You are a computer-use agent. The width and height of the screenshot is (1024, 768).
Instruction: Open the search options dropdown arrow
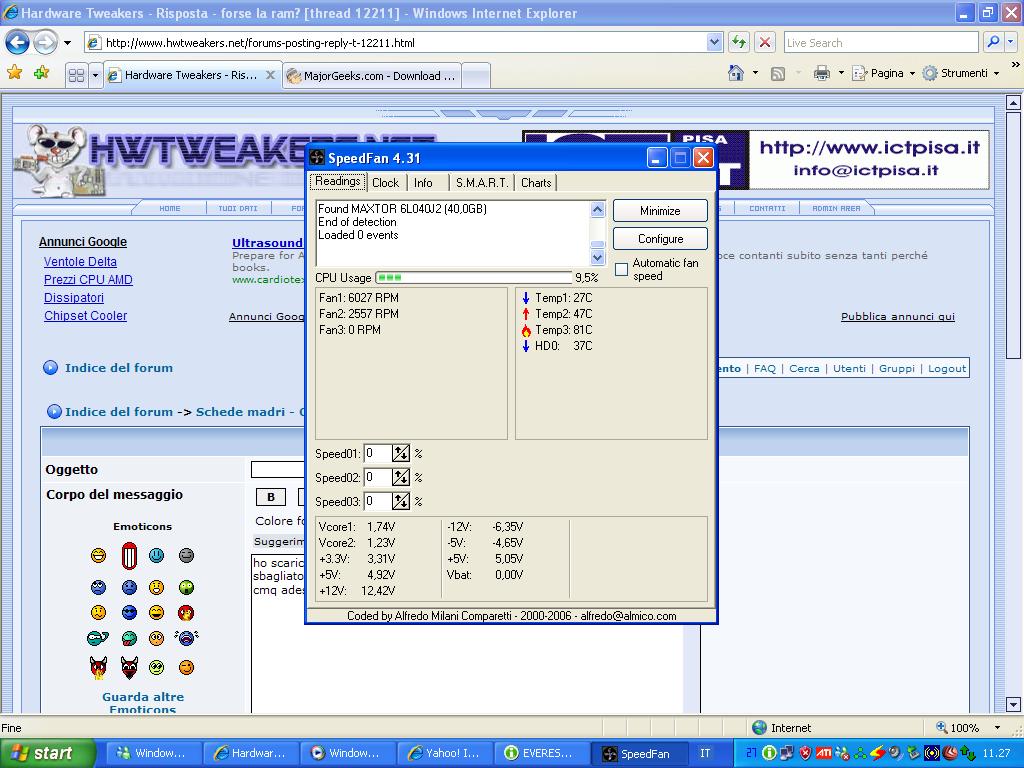pyautogui.click(x=1011, y=42)
